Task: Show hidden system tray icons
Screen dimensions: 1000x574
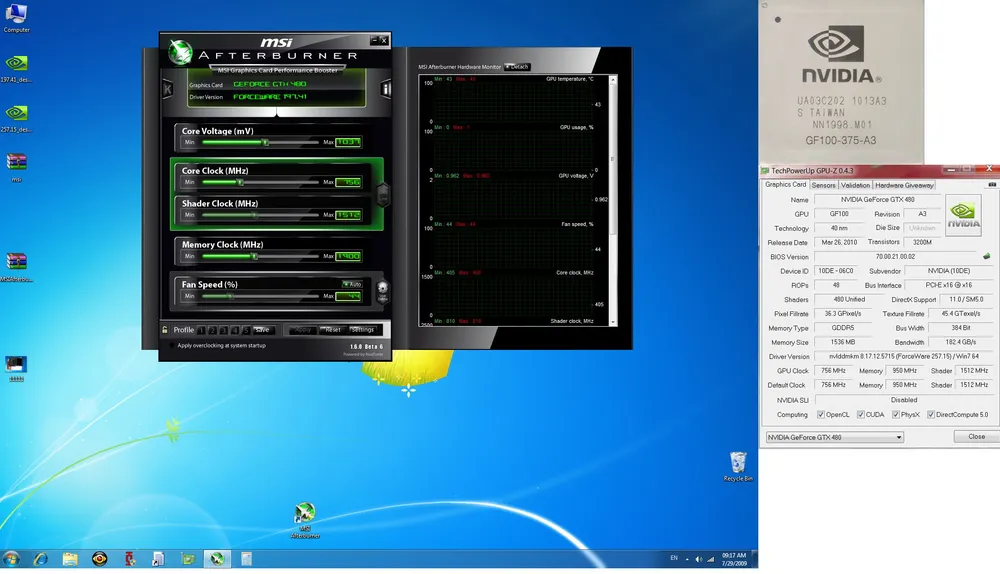Action: pyautogui.click(x=688, y=558)
